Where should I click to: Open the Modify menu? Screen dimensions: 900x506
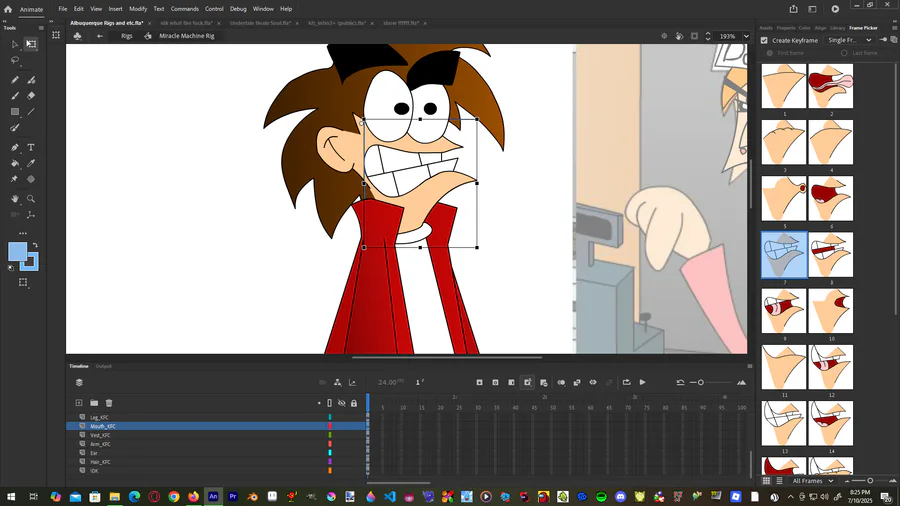[x=138, y=9]
